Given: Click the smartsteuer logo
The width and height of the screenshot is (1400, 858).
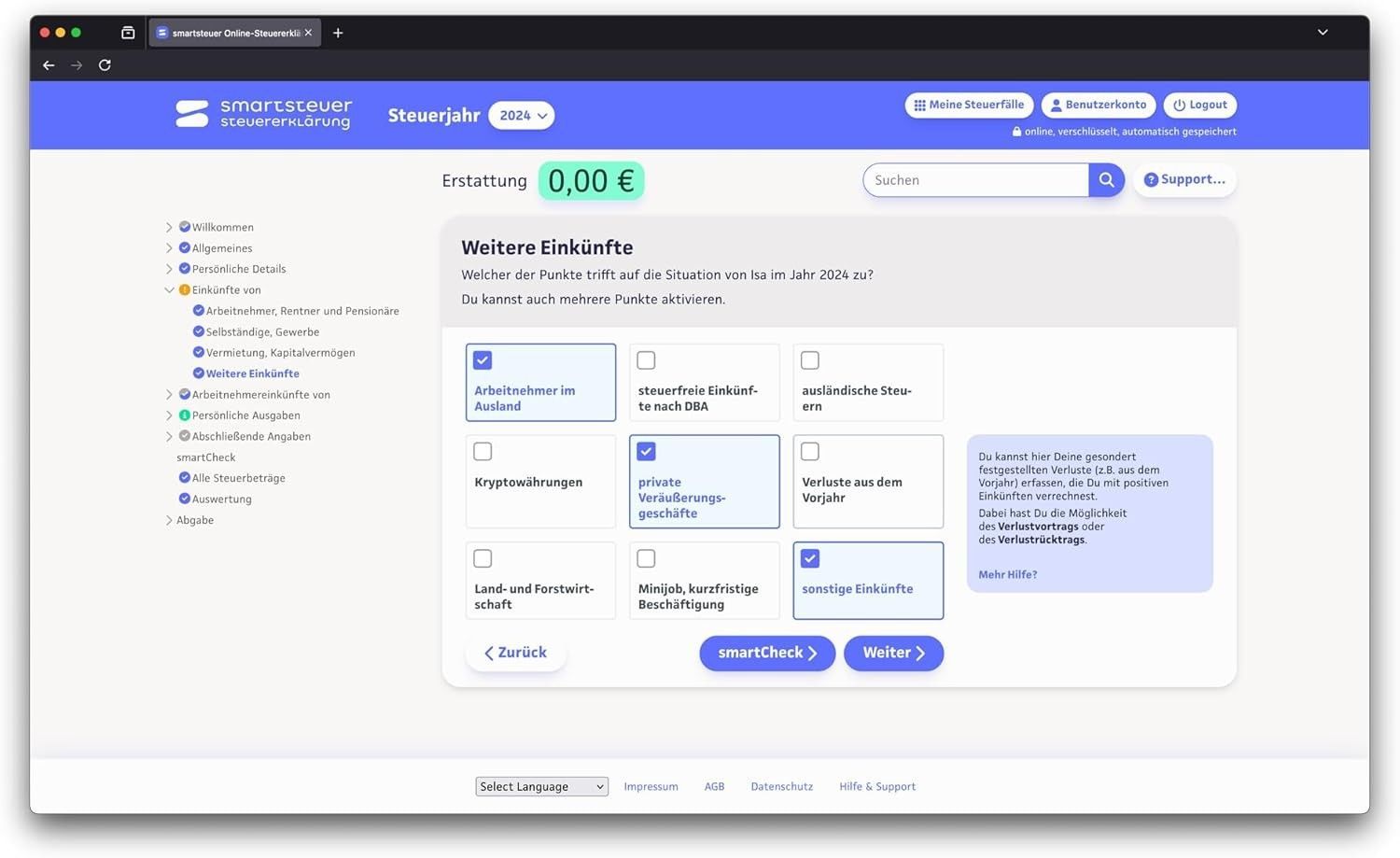Looking at the screenshot, I should coord(264,114).
